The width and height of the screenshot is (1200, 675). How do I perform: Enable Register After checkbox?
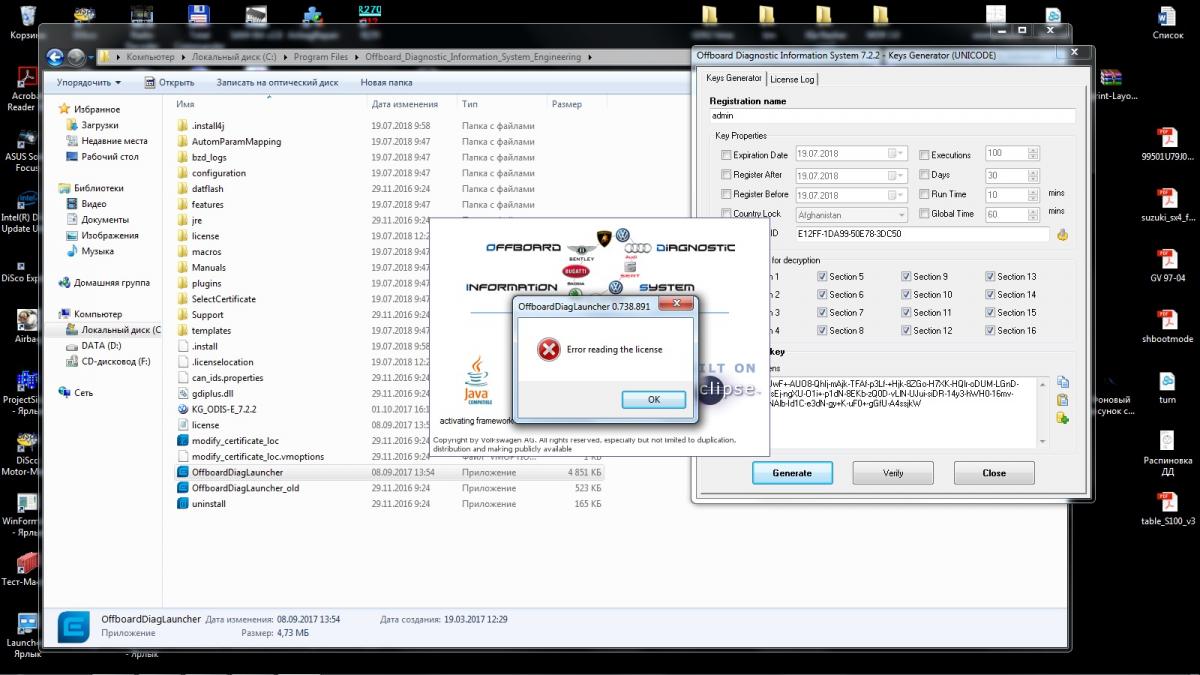tap(726, 175)
